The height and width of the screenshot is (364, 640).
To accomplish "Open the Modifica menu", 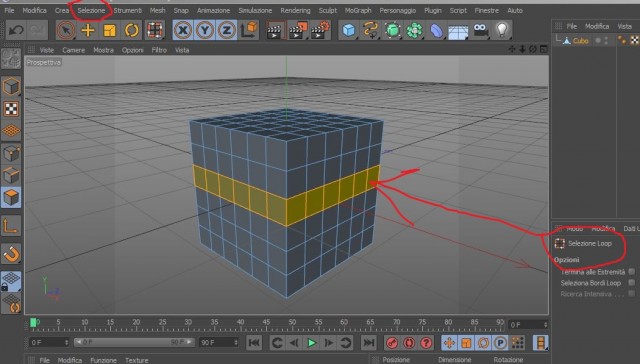I will [34, 10].
